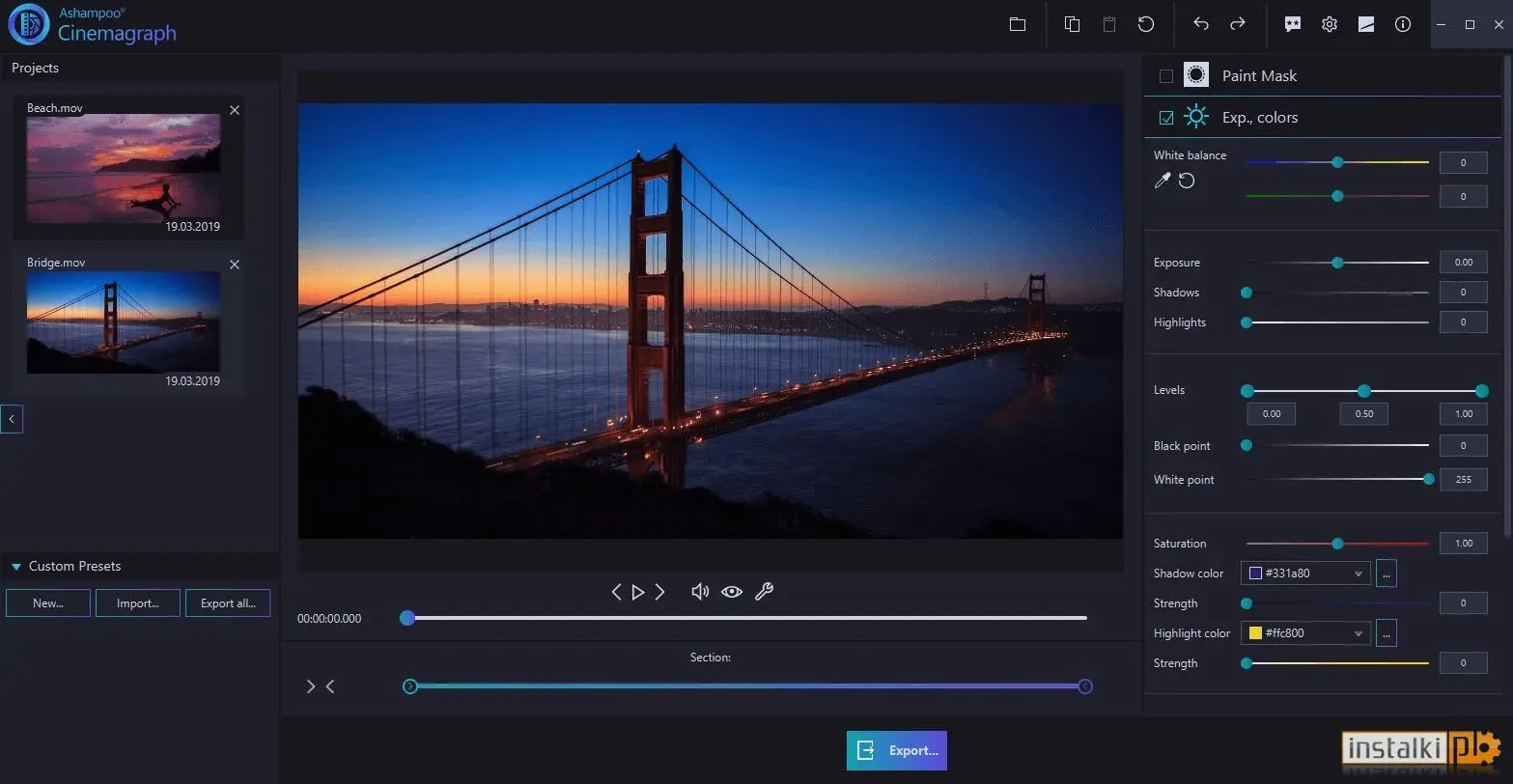Step to previous frame
The height and width of the screenshot is (784, 1513).
click(616, 592)
